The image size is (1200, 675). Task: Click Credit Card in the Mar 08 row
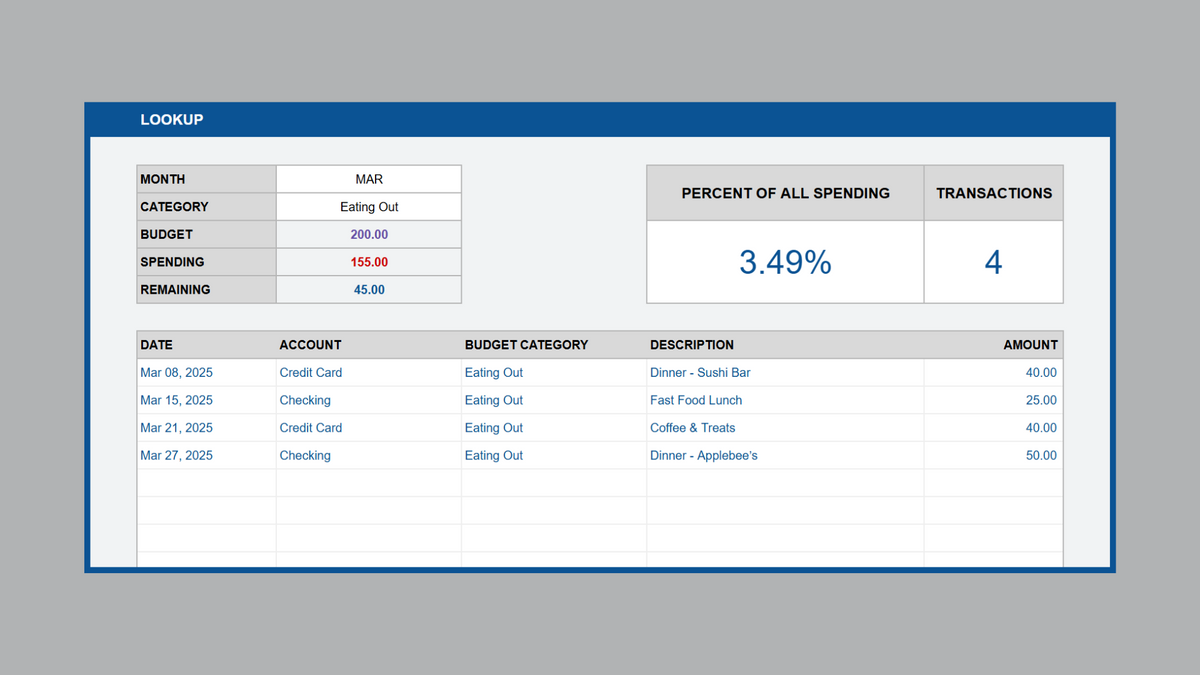(310, 373)
